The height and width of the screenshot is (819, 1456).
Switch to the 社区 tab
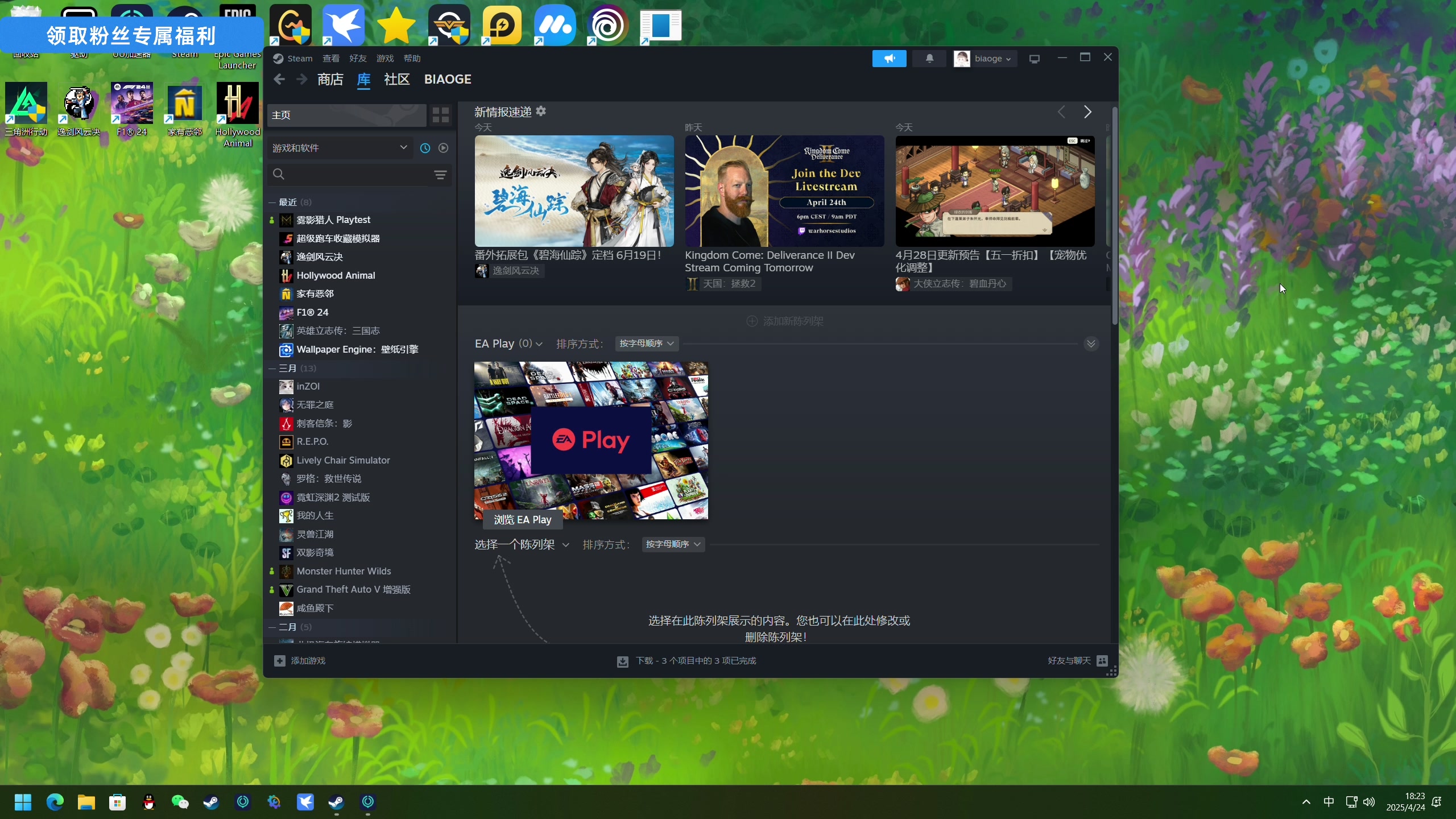point(397,80)
